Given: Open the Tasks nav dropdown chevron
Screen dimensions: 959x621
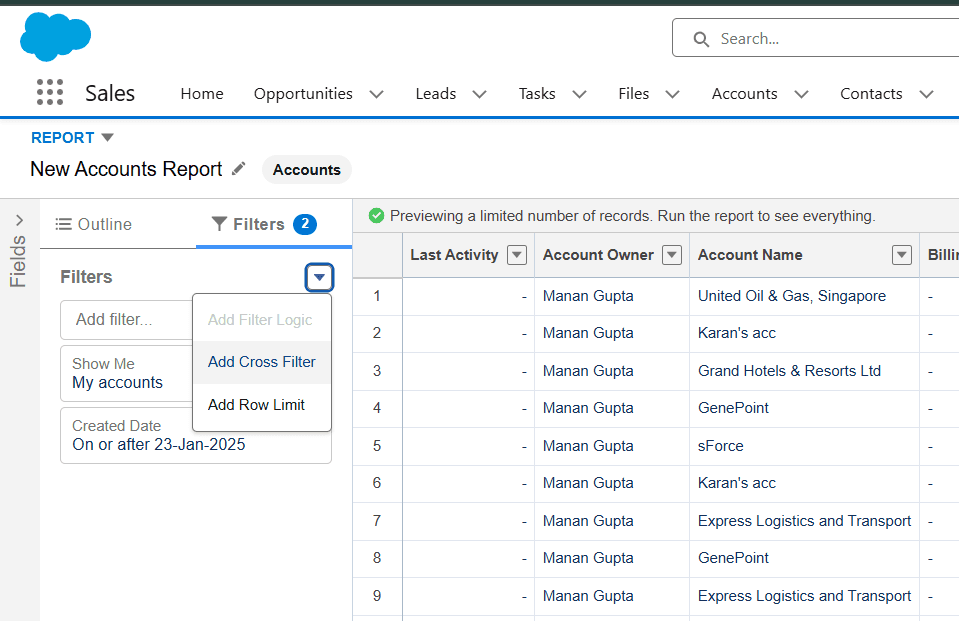Looking at the screenshot, I should click(579, 94).
